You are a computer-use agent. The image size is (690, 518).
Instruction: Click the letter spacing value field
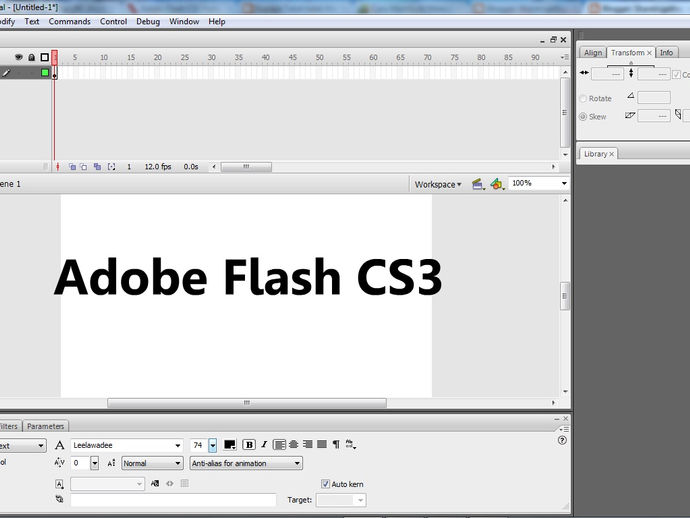coord(80,463)
